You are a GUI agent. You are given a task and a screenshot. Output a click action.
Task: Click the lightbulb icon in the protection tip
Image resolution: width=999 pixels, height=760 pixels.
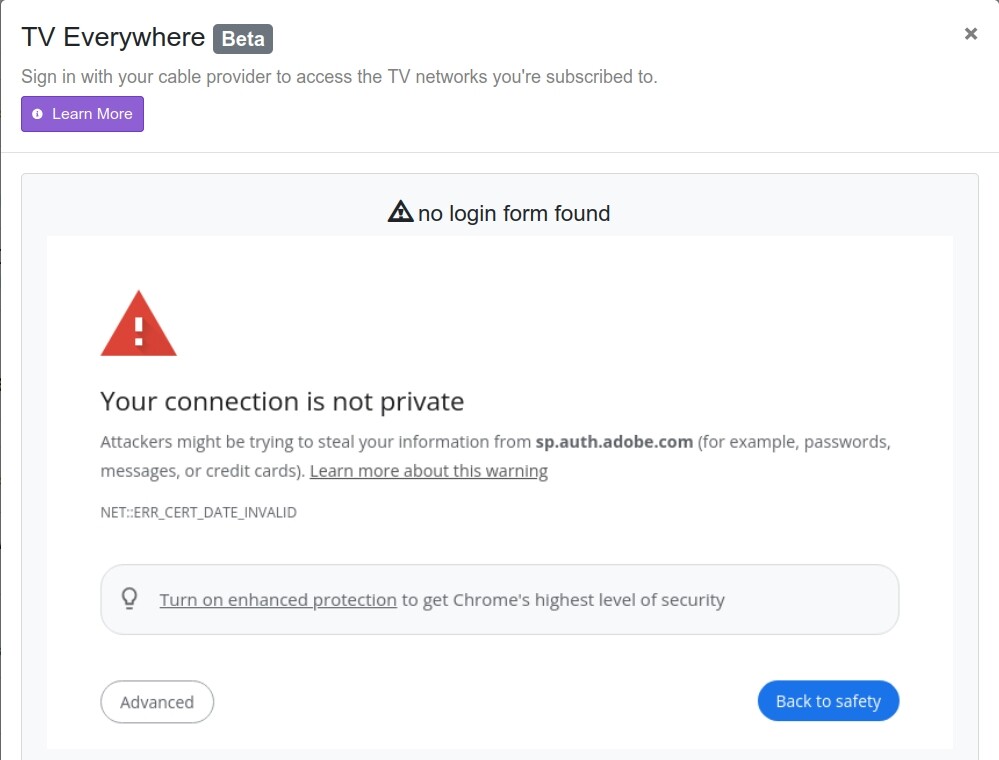[129, 598]
